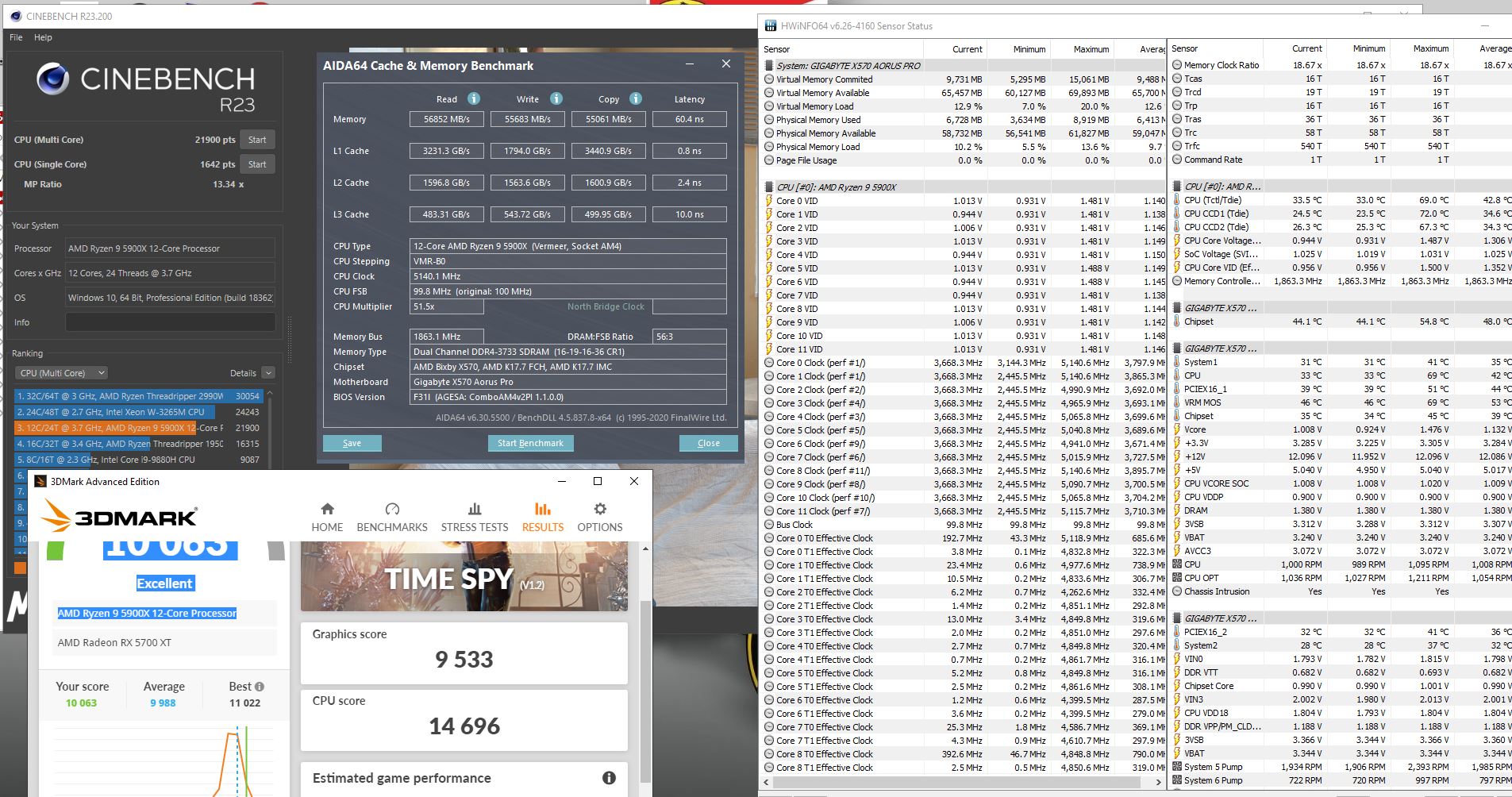Go to the HOME tab in 3DMark

coord(327,517)
